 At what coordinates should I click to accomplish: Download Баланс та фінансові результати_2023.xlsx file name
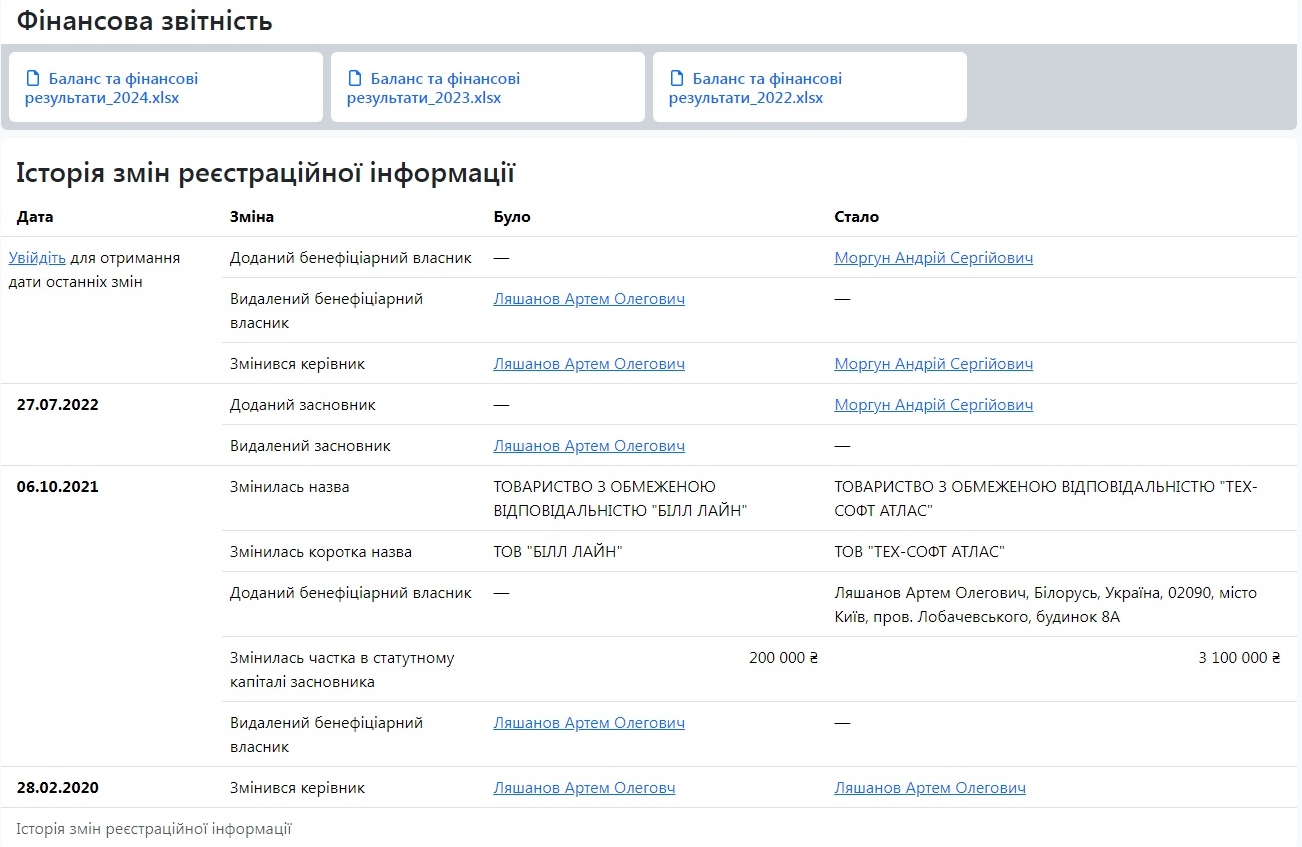433,88
